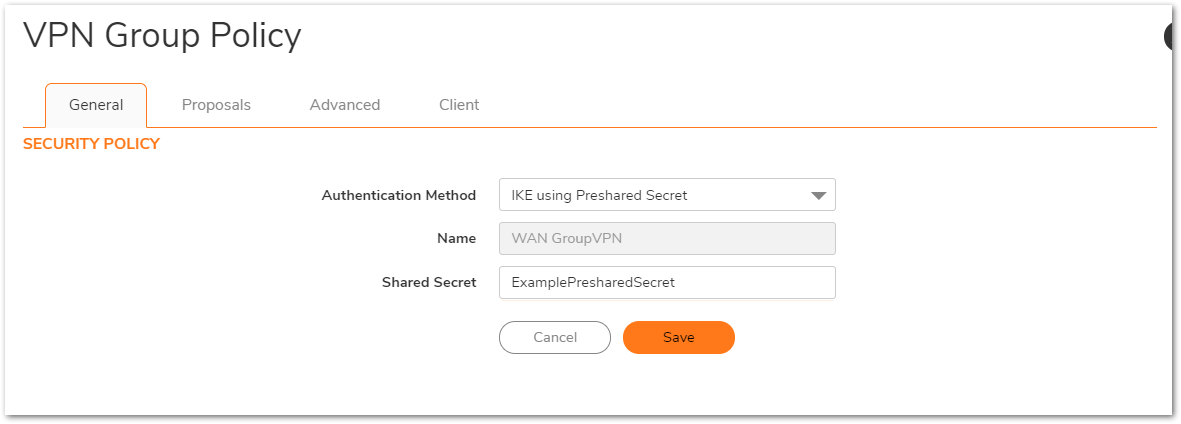This screenshot has width=1181, height=424.
Task: Open the Proposals tab
Action: tap(216, 105)
